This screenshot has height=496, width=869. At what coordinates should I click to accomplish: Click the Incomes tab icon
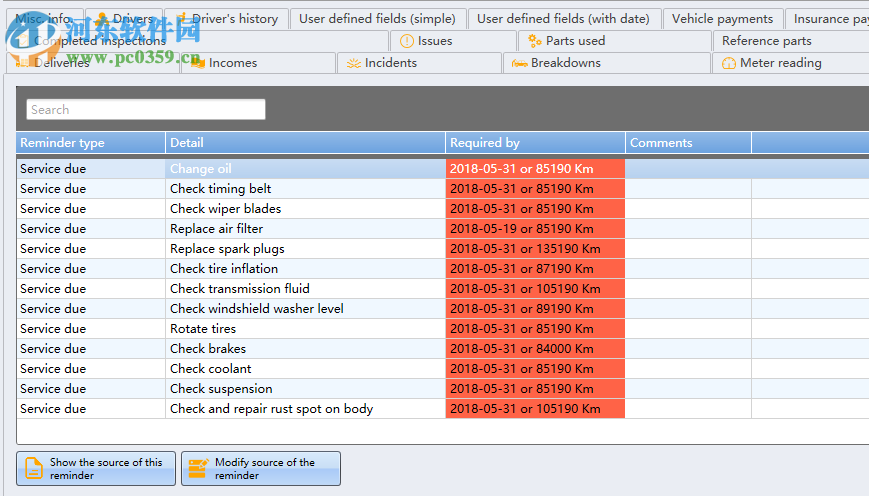pyautogui.click(x=198, y=63)
